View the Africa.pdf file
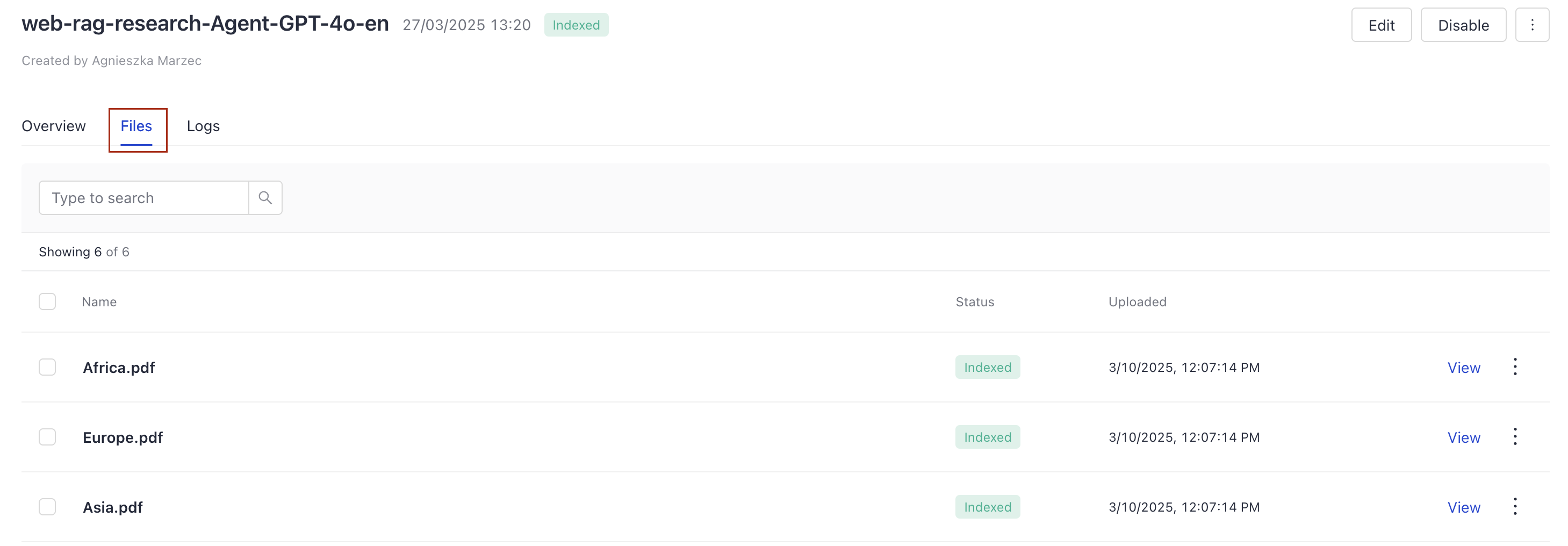This screenshot has height=546, width=1568. click(1464, 367)
